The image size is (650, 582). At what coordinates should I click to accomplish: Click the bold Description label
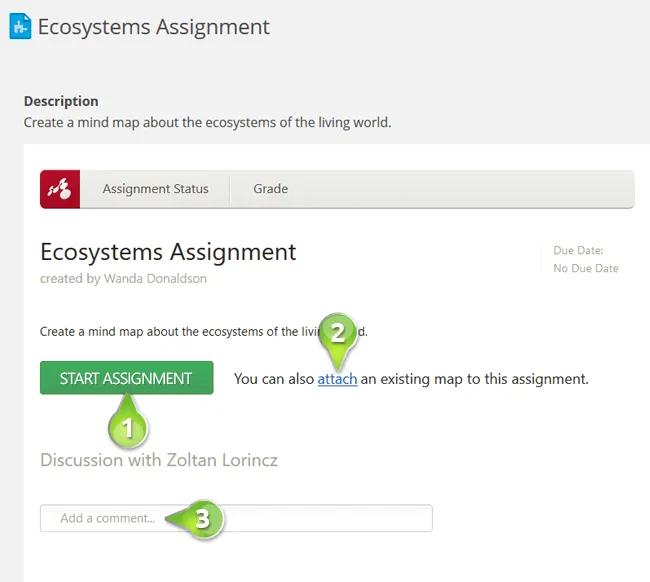[61, 101]
